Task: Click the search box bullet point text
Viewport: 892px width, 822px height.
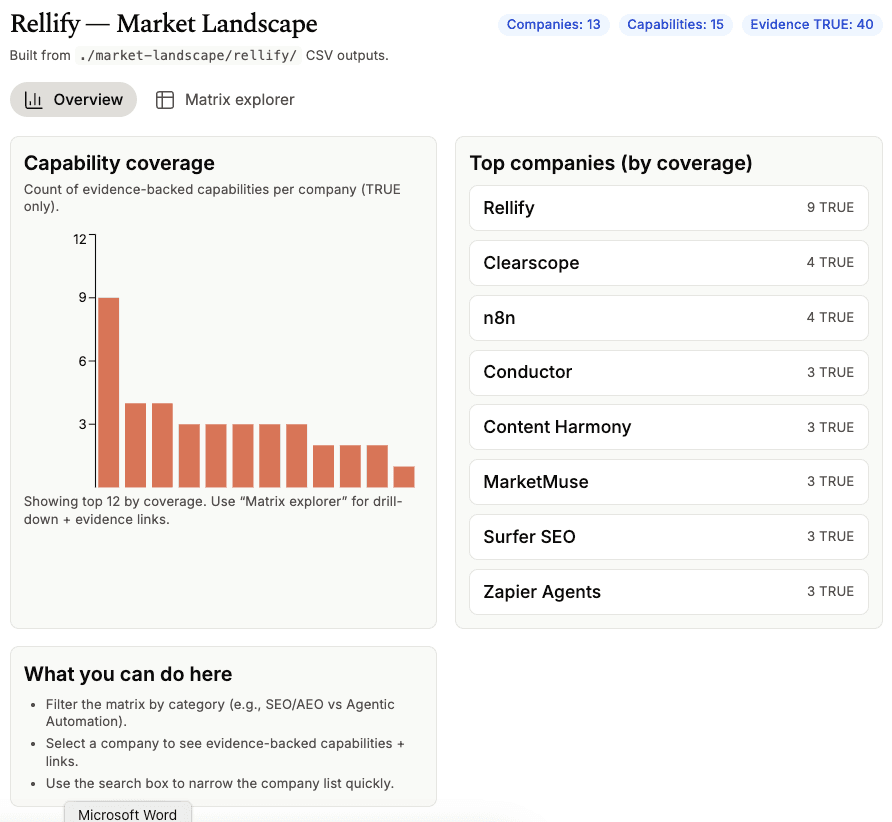Action: [220, 783]
